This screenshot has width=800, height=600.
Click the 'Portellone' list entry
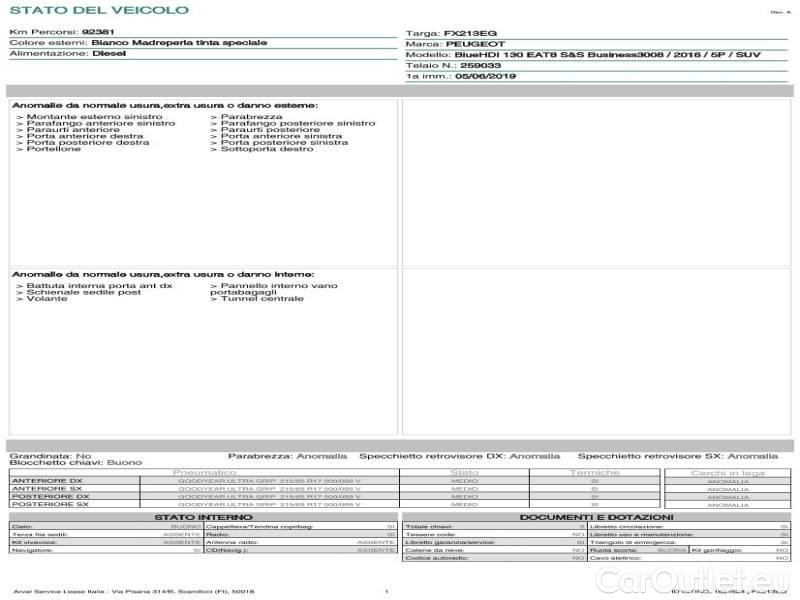pyautogui.click(x=54, y=149)
